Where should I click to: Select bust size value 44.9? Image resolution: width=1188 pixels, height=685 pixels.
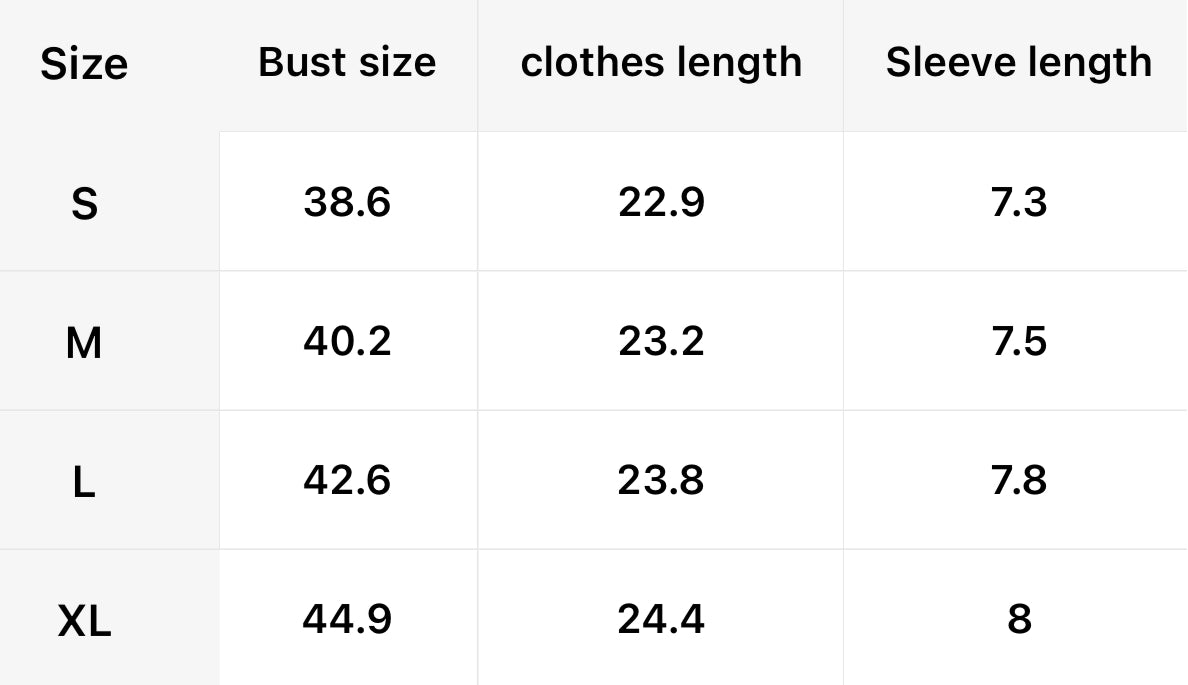347,620
